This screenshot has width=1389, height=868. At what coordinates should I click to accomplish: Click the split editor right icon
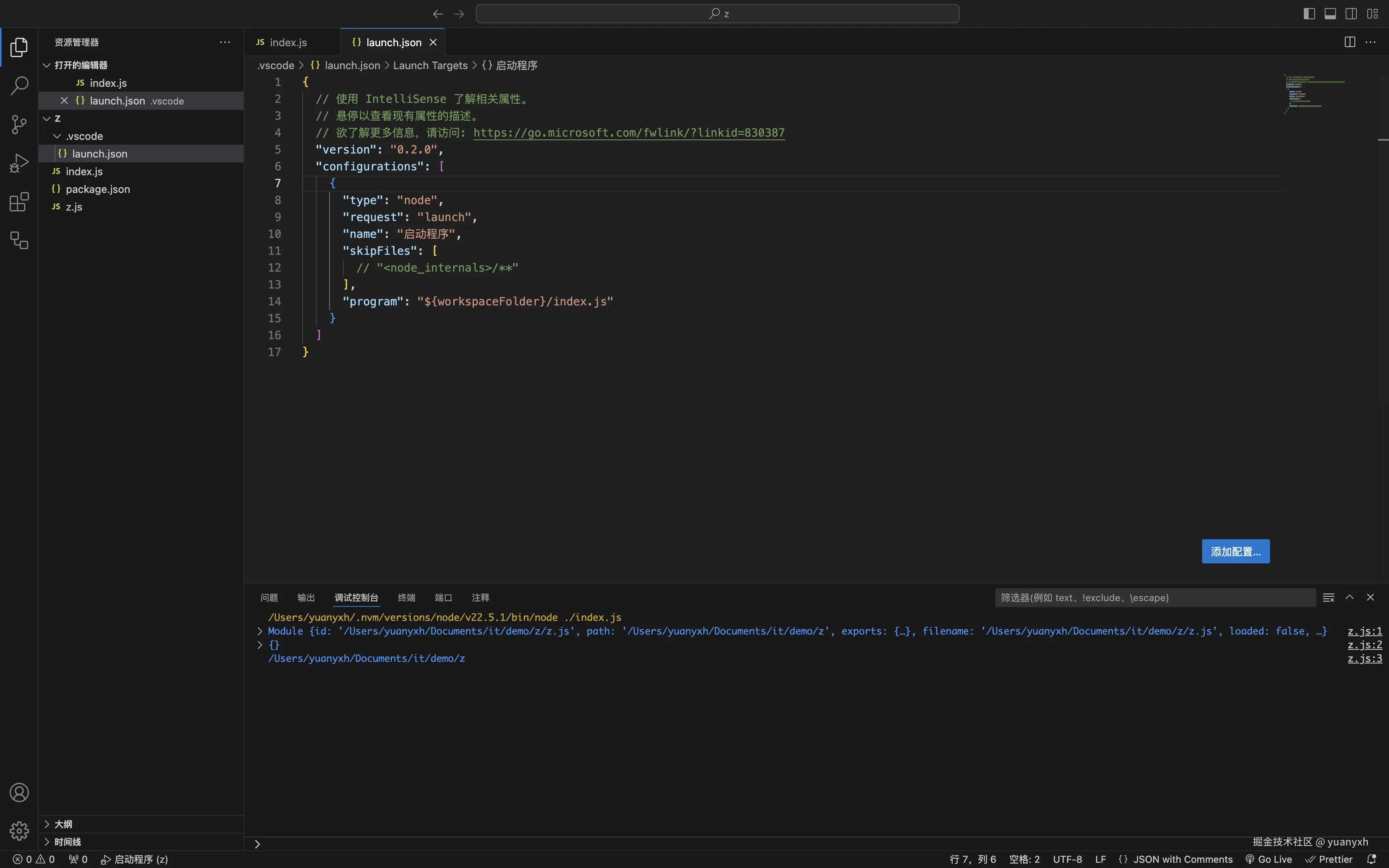(x=1349, y=42)
